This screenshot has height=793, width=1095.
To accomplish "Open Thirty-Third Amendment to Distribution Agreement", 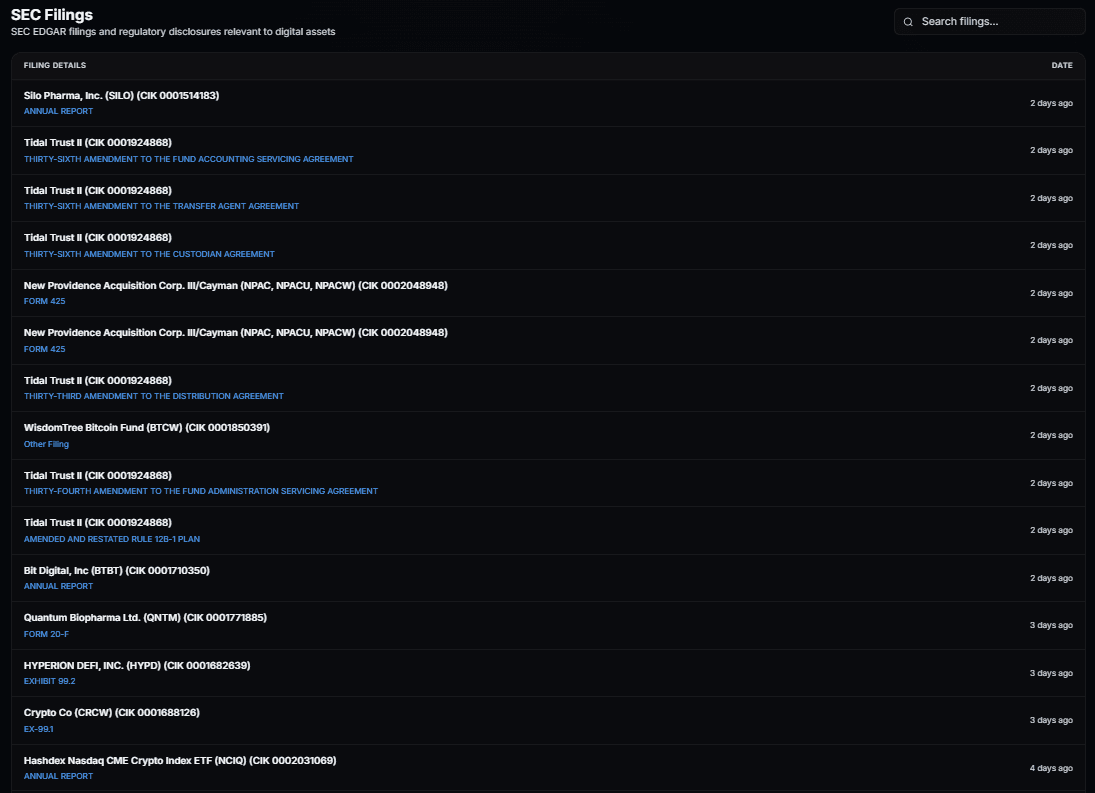I will 154,396.
